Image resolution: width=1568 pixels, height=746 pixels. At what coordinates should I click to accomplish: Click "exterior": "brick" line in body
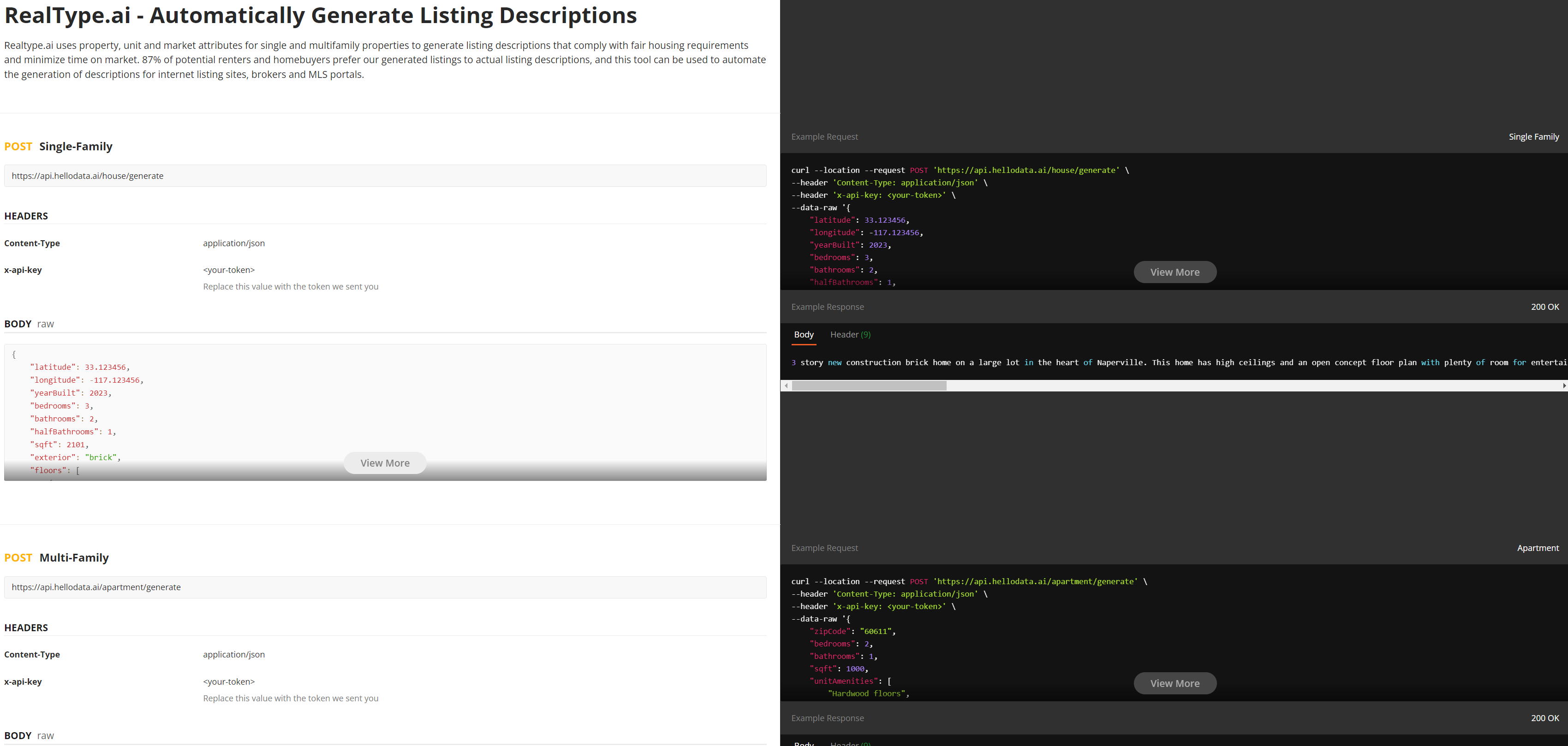76,457
